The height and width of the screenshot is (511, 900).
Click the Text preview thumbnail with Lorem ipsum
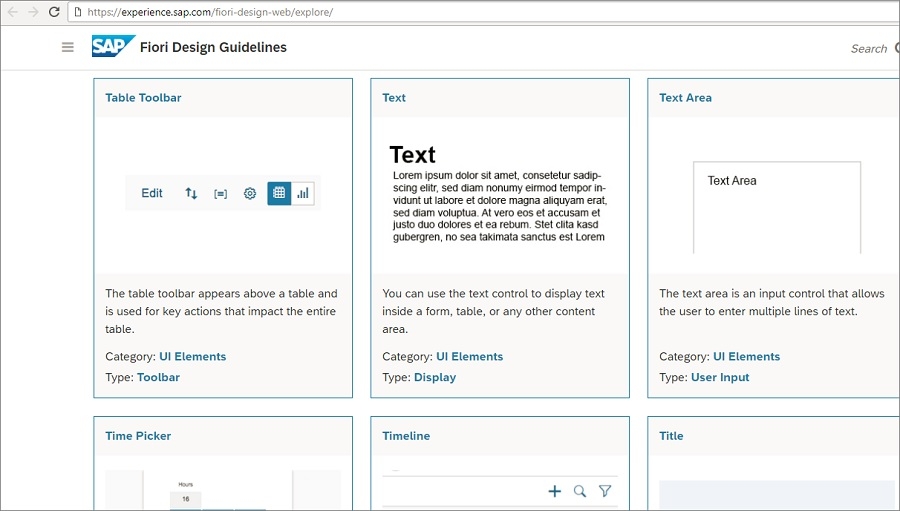click(x=499, y=195)
